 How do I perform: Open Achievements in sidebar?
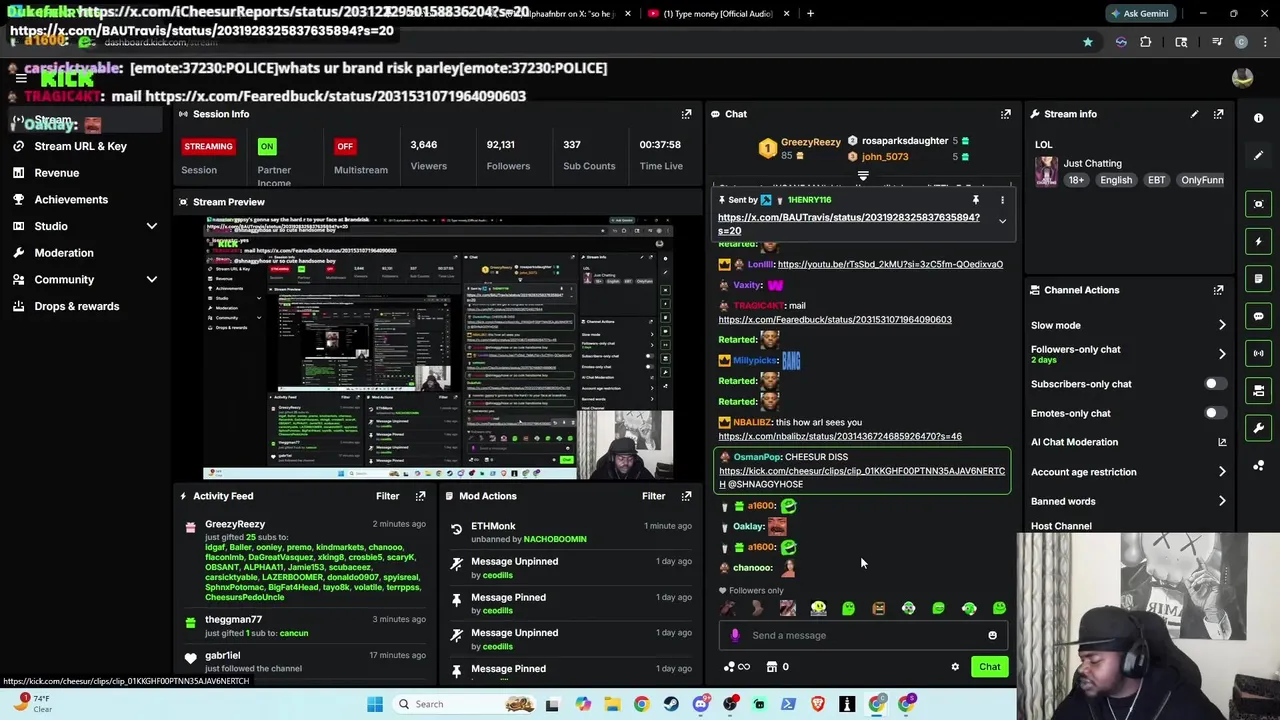pos(71,199)
